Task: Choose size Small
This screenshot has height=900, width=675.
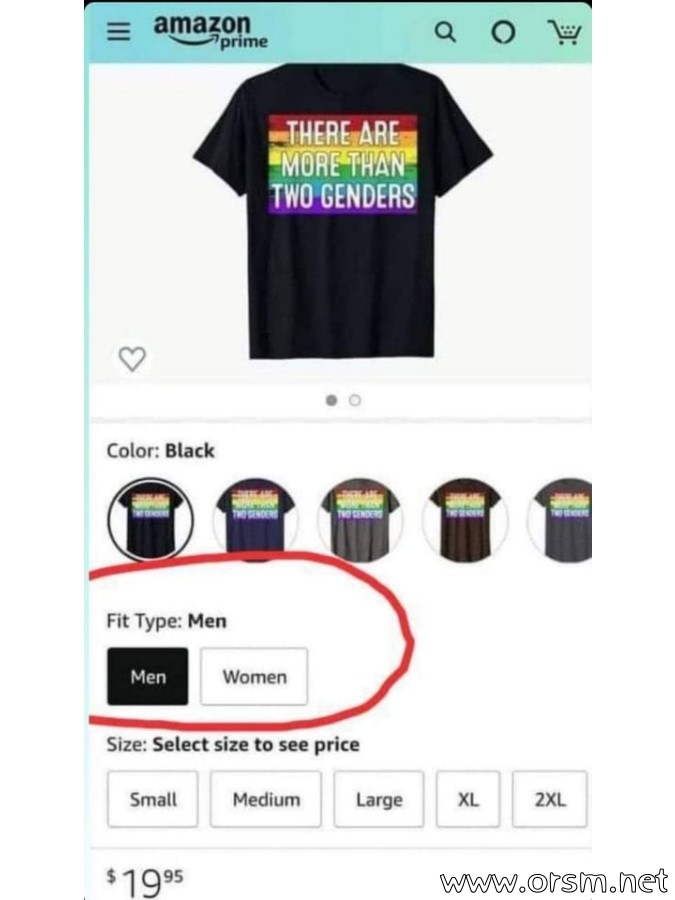Action: pos(153,799)
